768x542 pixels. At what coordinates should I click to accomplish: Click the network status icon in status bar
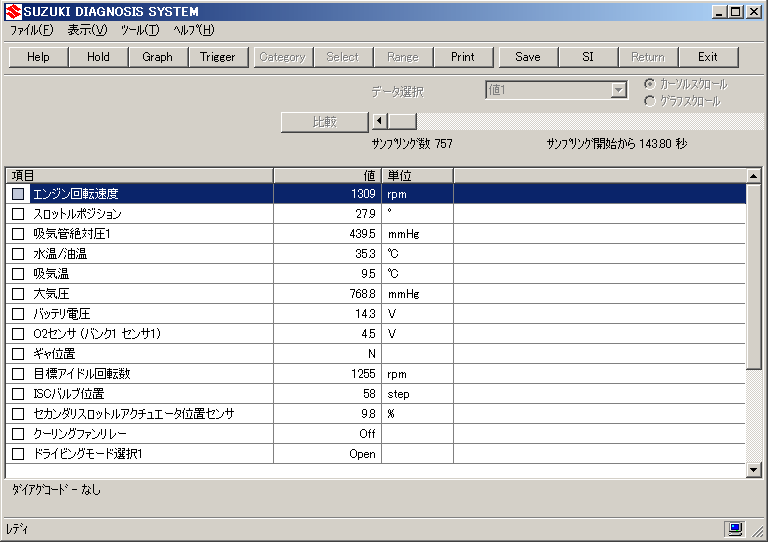coord(735,528)
